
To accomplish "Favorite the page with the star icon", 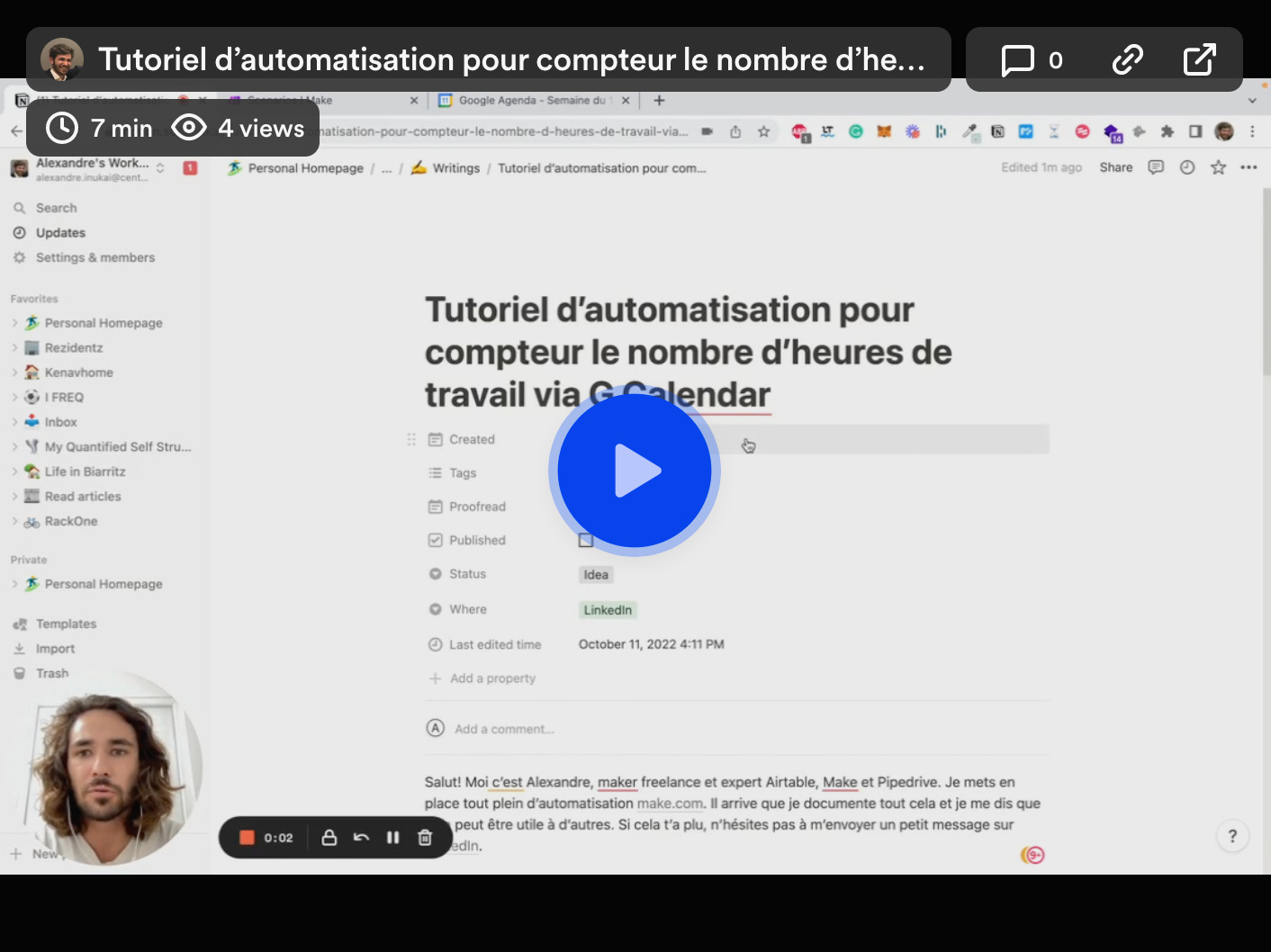I will [1218, 167].
